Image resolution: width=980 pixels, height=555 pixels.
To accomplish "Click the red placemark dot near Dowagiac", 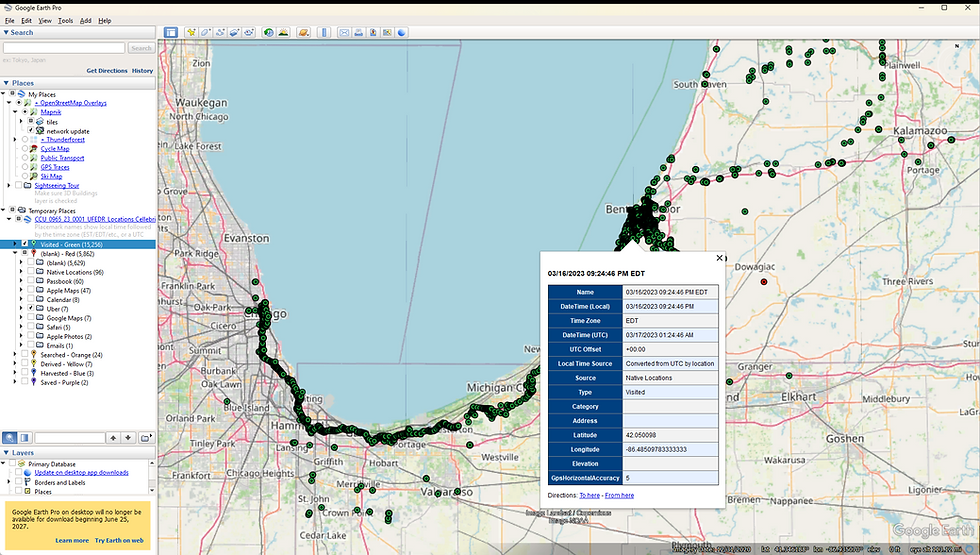I will (764, 282).
